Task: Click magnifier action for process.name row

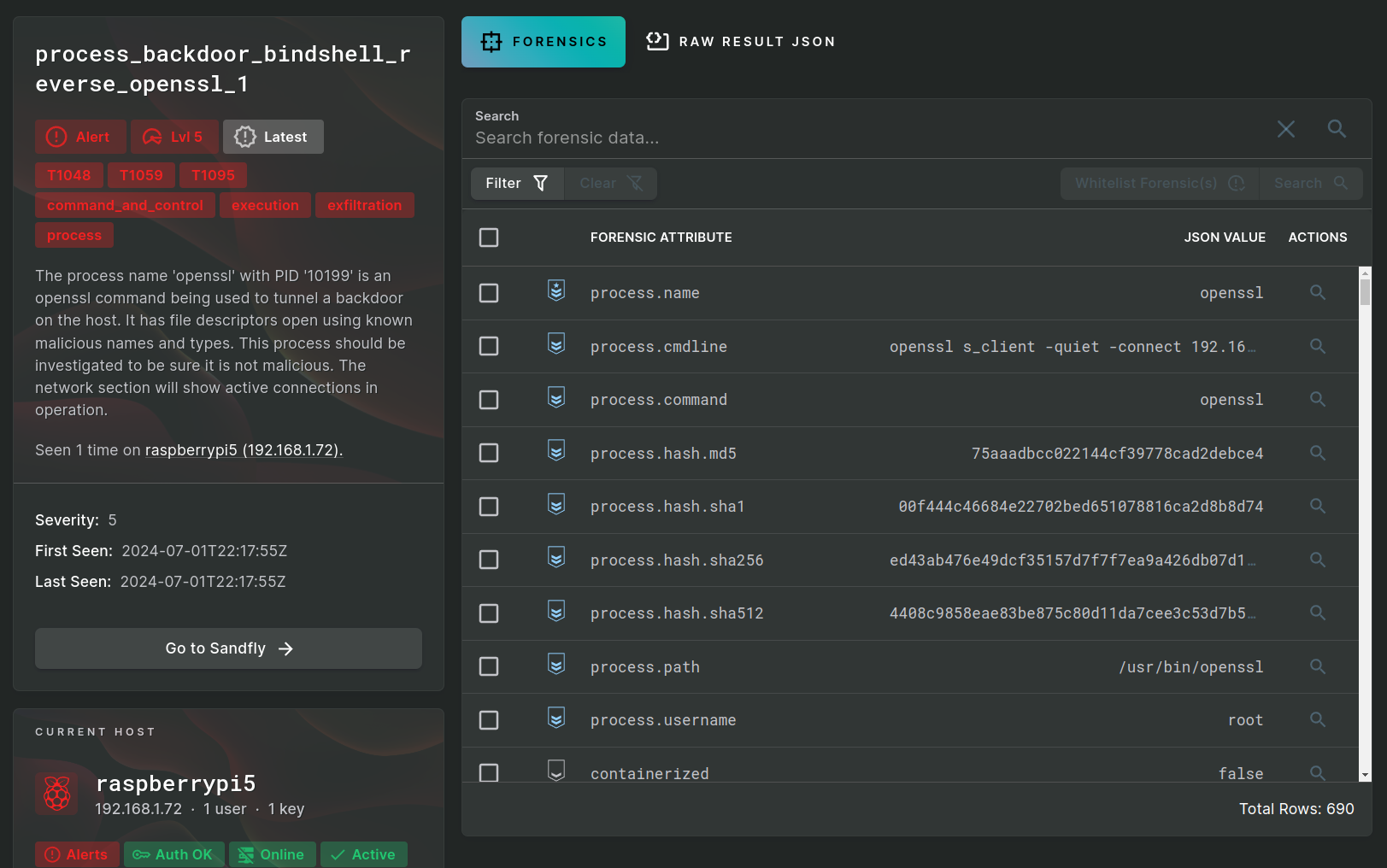Action: pyautogui.click(x=1317, y=293)
